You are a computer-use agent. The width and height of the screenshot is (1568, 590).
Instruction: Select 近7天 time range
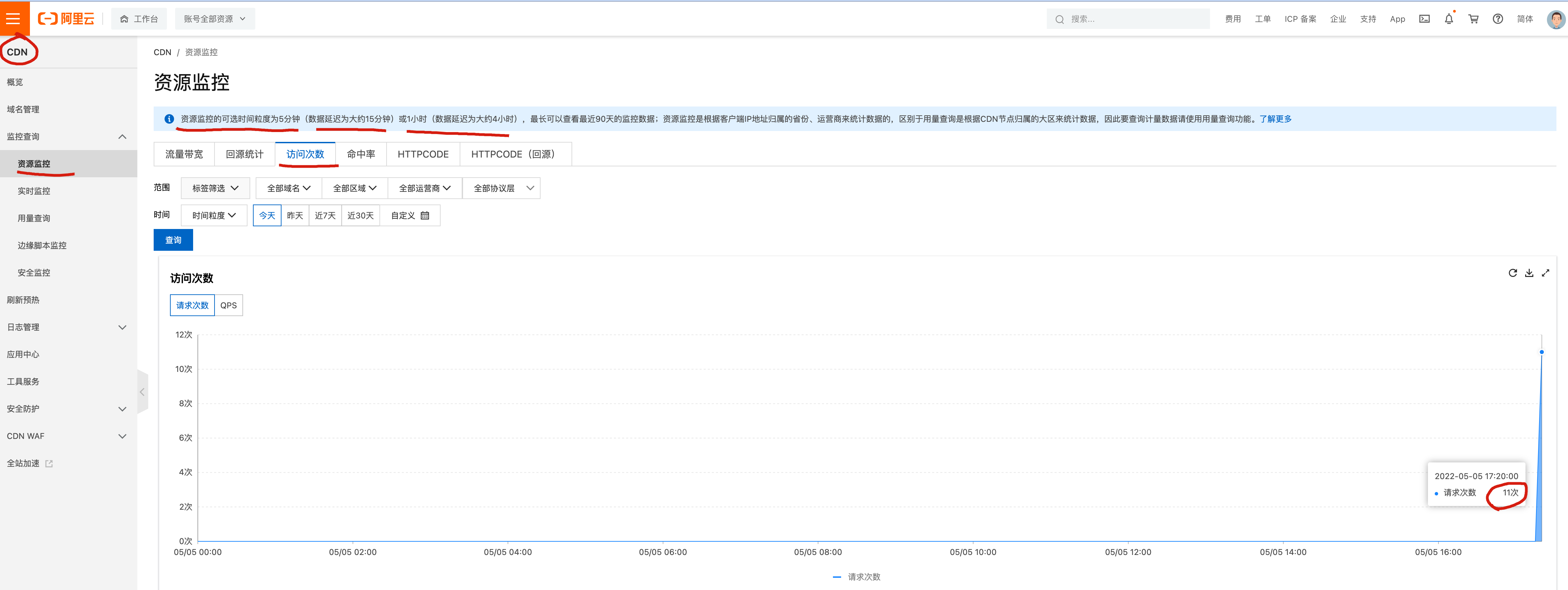[325, 215]
